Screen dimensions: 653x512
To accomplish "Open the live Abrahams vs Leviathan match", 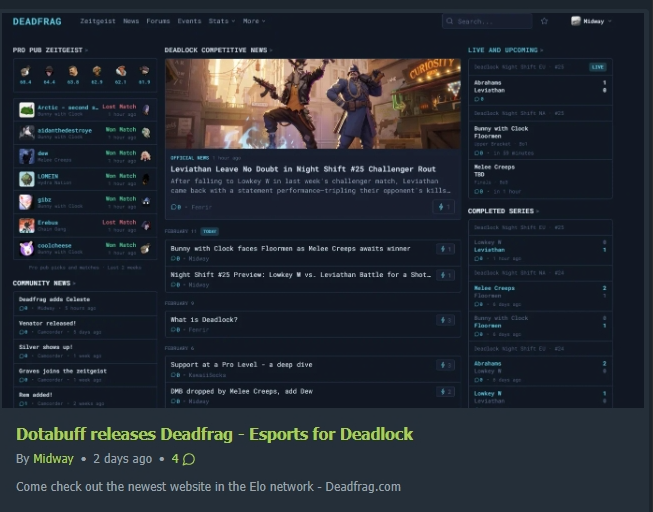I will (x=540, y=90).
